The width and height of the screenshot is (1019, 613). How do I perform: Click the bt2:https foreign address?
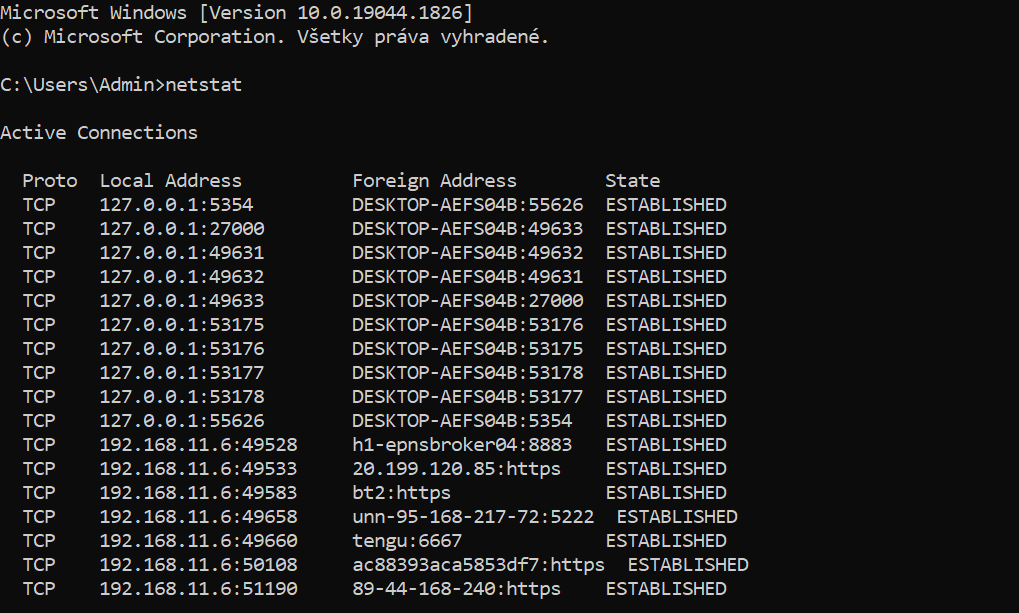[401, 493]
